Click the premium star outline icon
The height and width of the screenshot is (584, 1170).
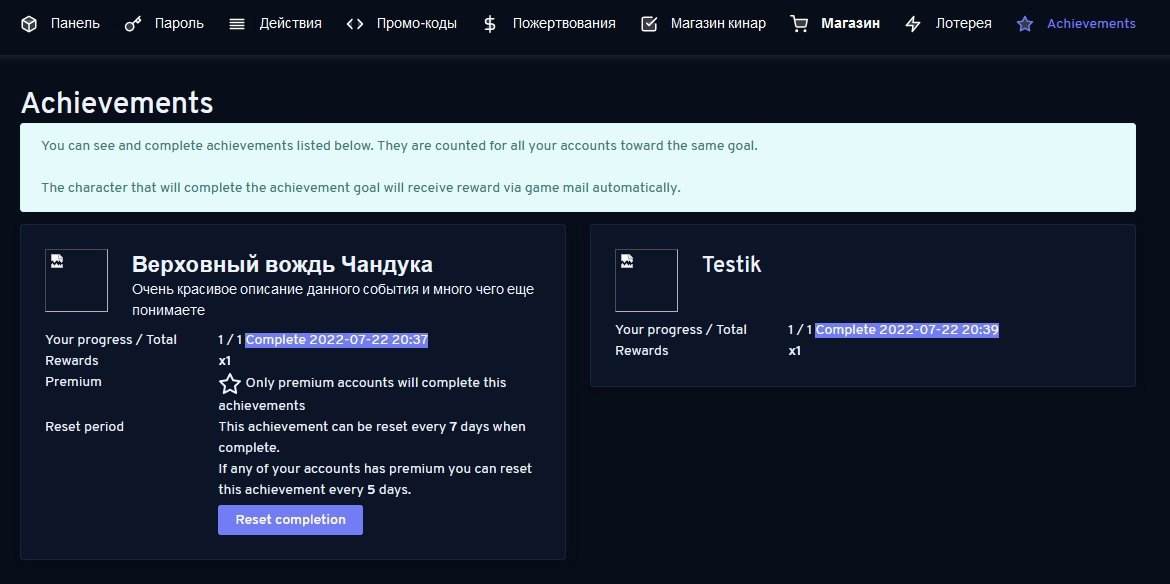click(230, 384)
